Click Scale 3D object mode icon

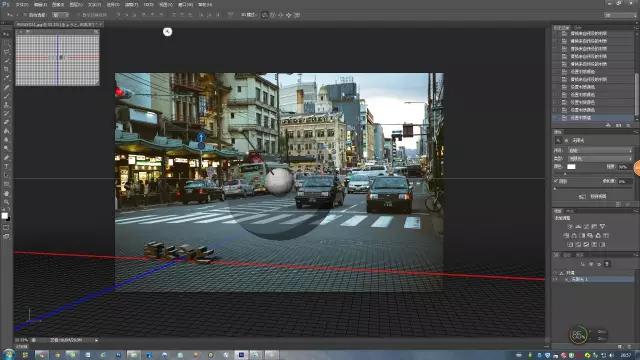(x=297, y=15)
